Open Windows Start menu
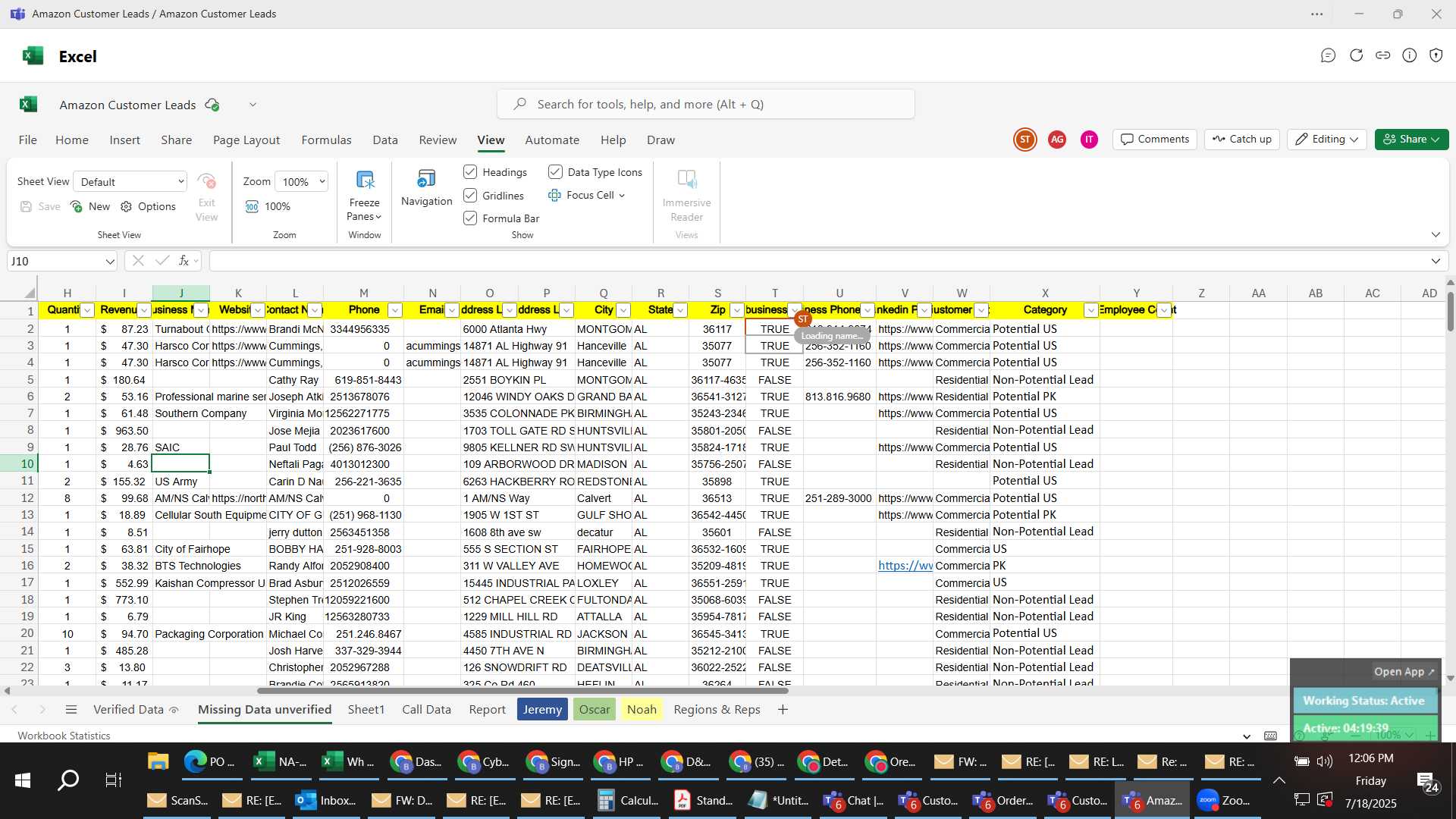The height and width of the screenshot is (819, 1456). 23,780
